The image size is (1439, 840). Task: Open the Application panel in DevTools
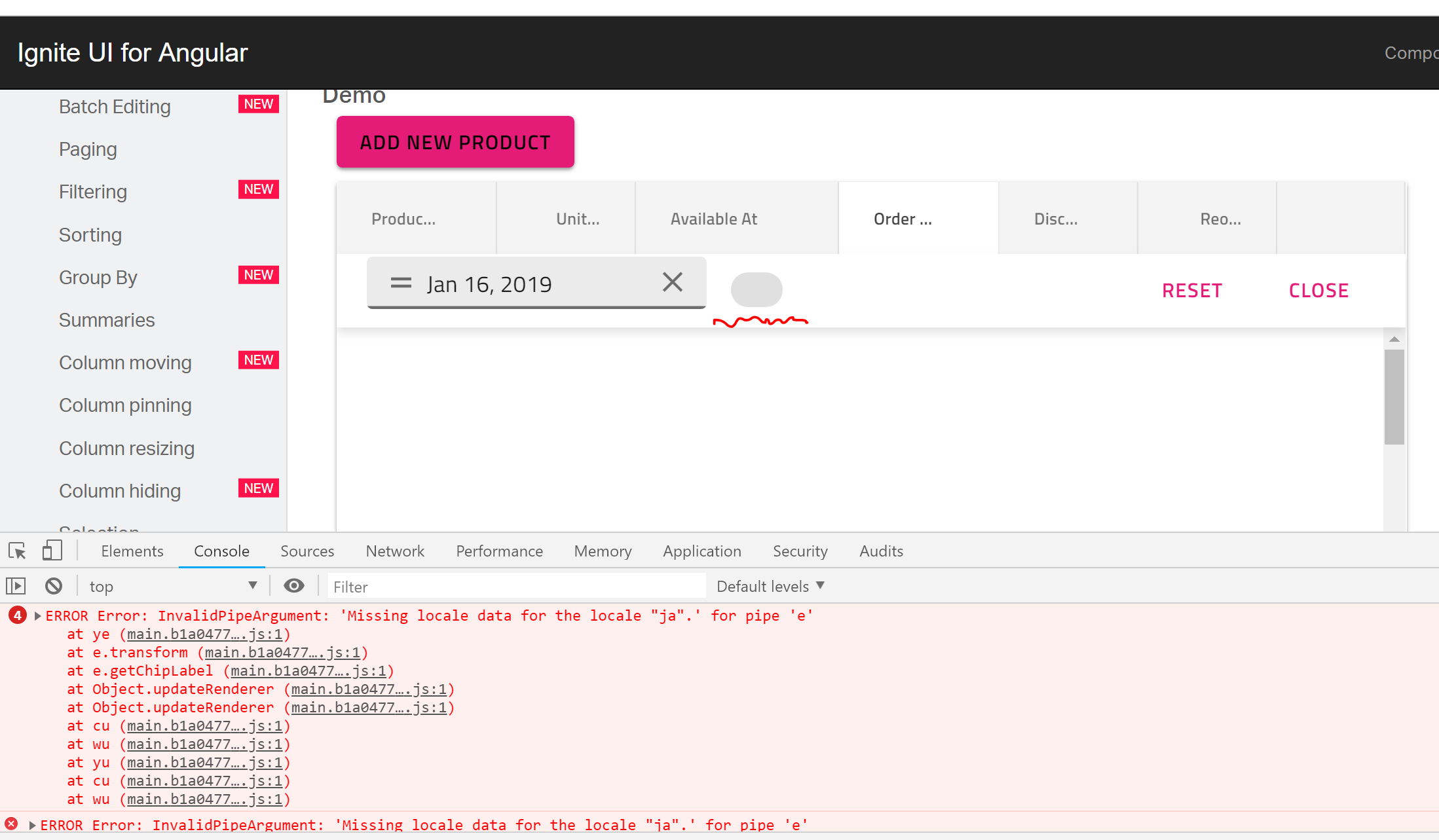(x=701, y=551)
